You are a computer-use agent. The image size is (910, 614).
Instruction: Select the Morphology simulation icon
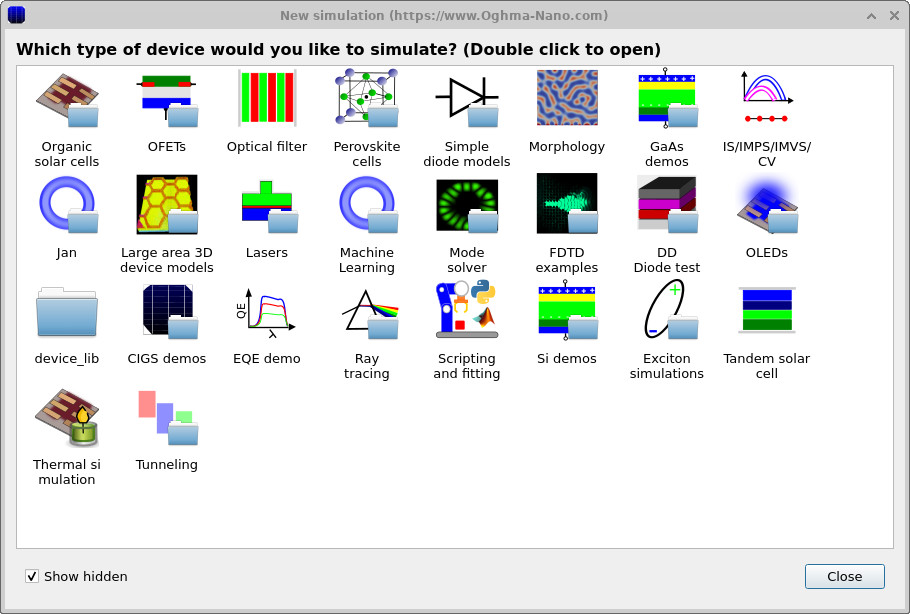click(567, 97)
